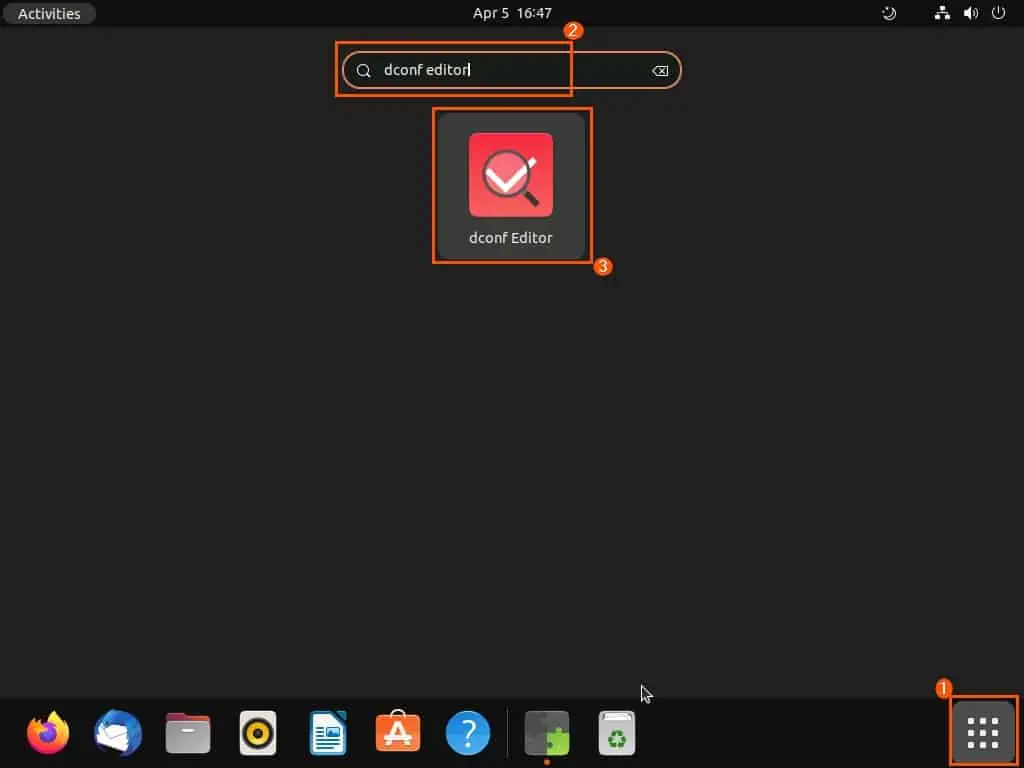Open the Activities overview button
The image size is (1024, 768).
tap(49, 14)
